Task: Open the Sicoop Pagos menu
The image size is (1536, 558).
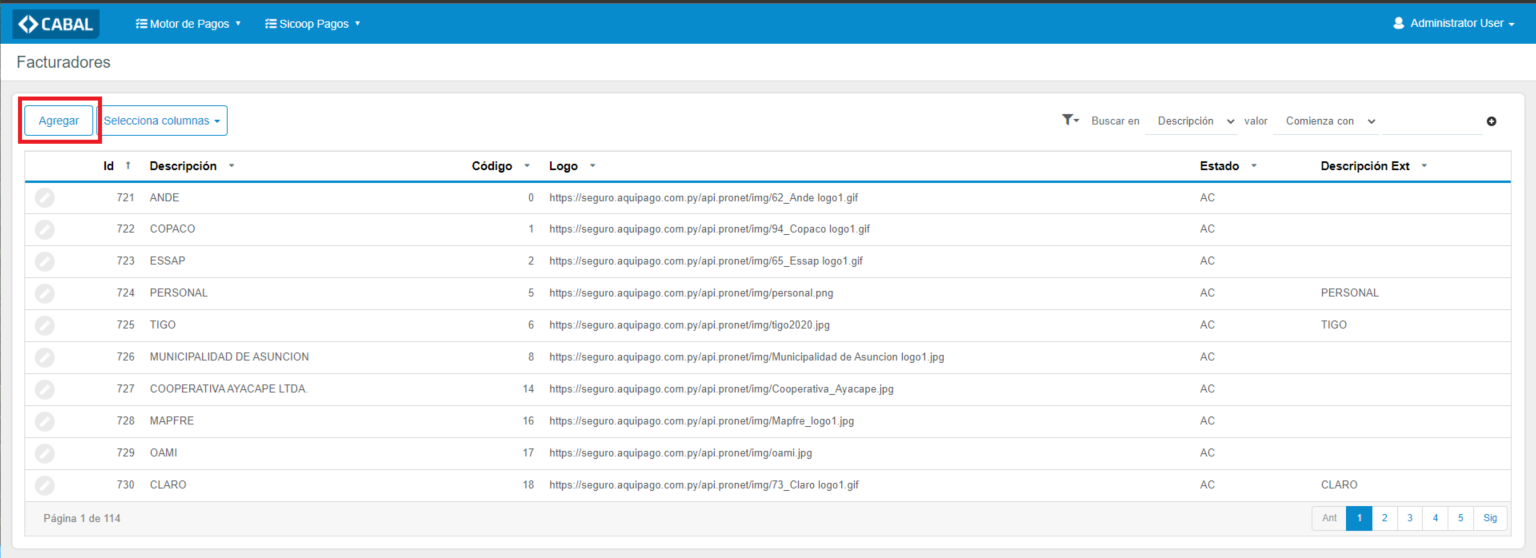Action: tap(312, 23)
